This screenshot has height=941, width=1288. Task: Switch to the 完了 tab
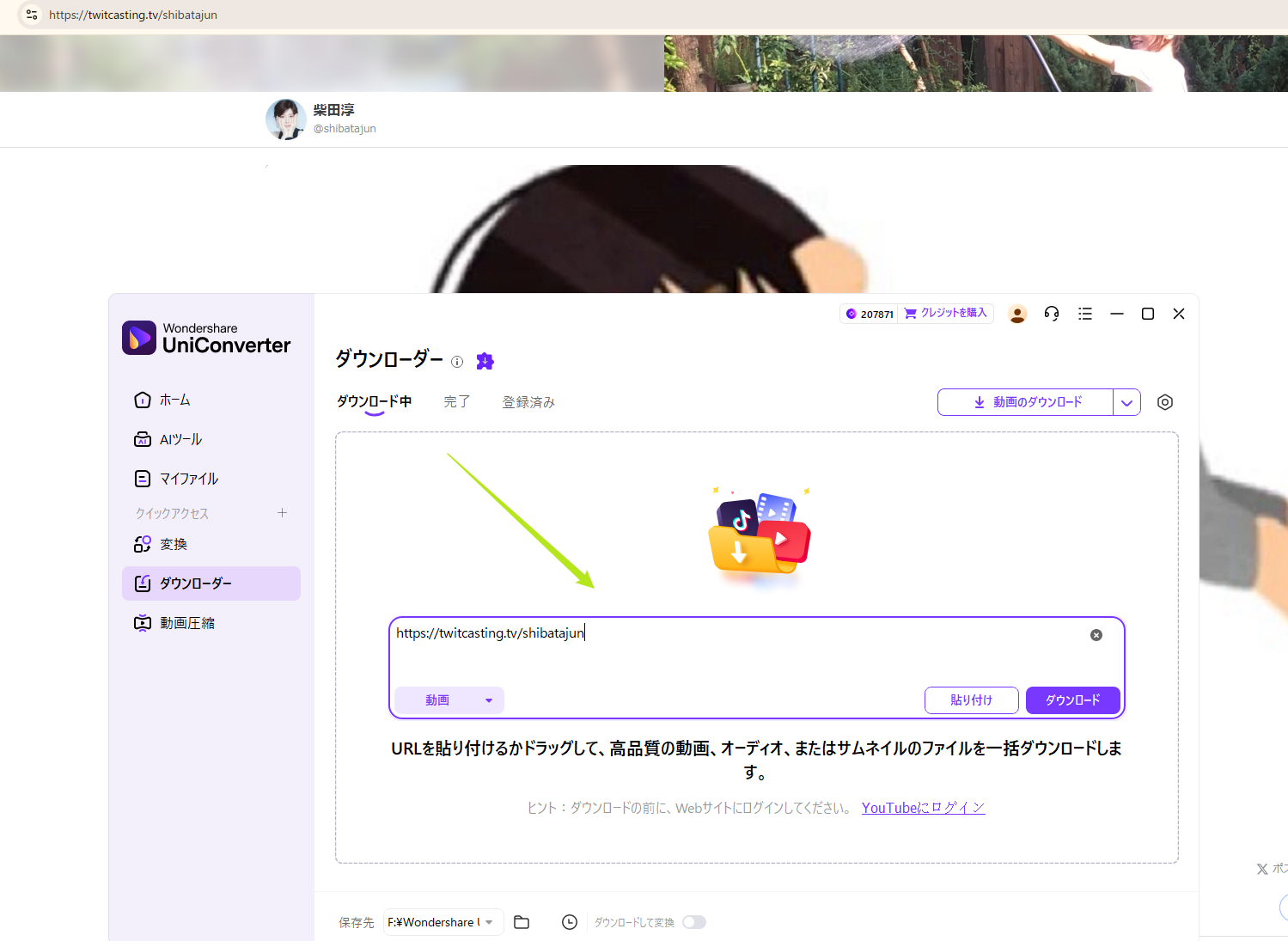[x=456, y=401]
